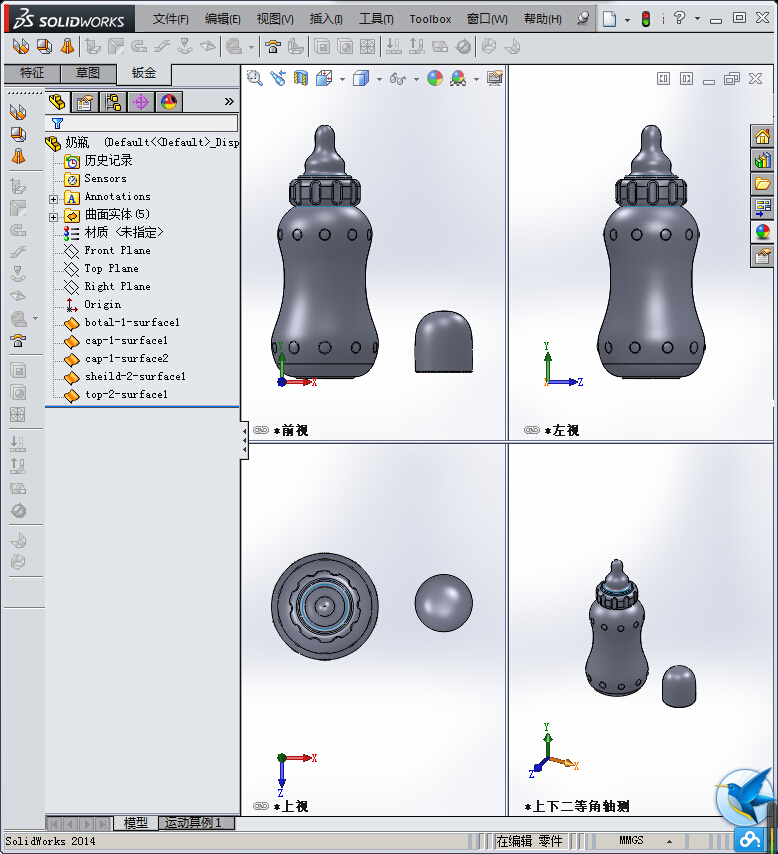Click the Rebuild traffic light icon

tap(646, 19)
